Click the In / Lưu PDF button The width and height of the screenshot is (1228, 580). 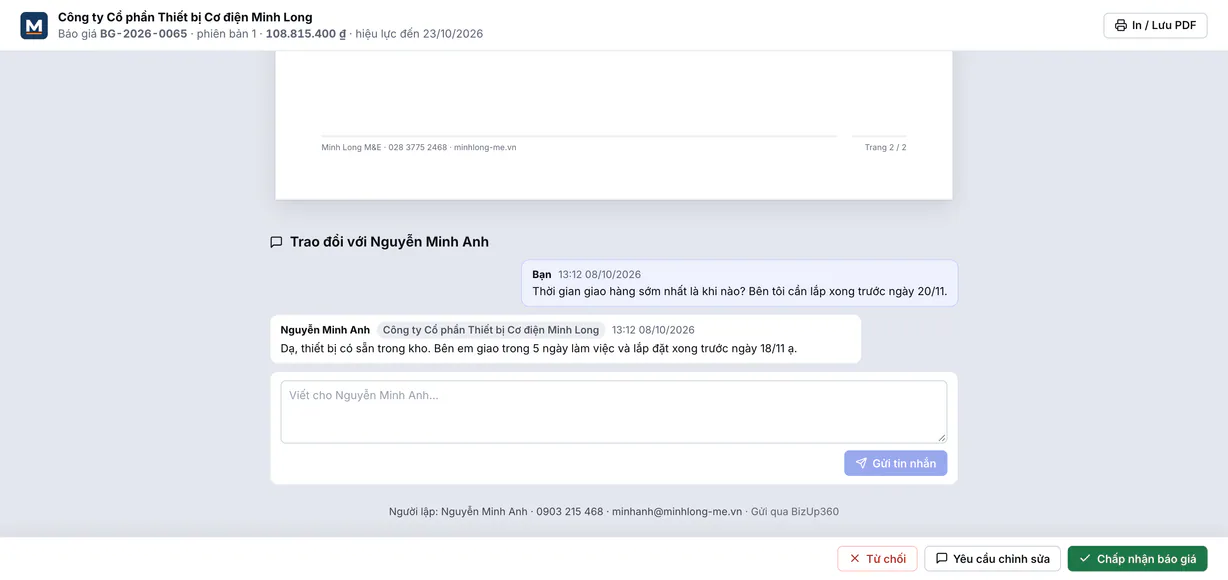click(1155, 25)
